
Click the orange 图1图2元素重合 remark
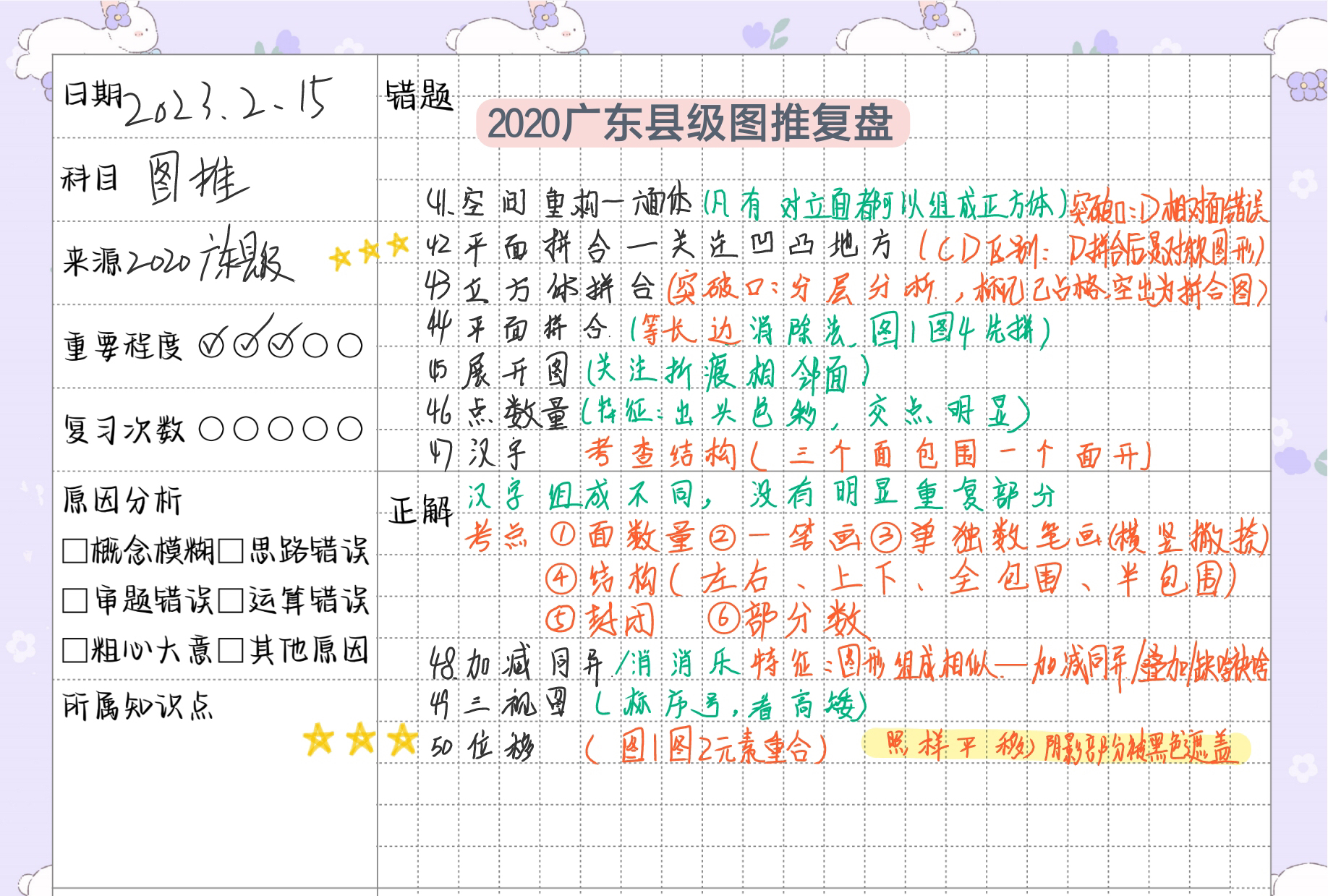tap(706, 747)
